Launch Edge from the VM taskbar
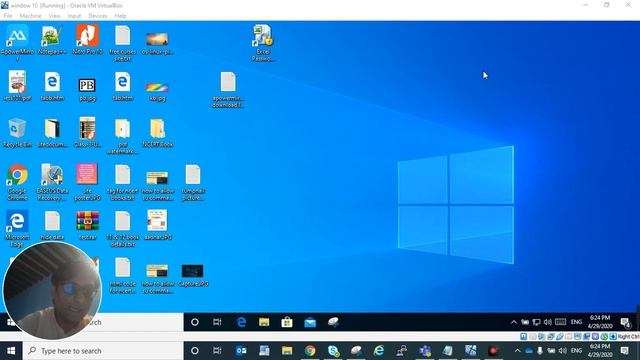 (241, 322)
